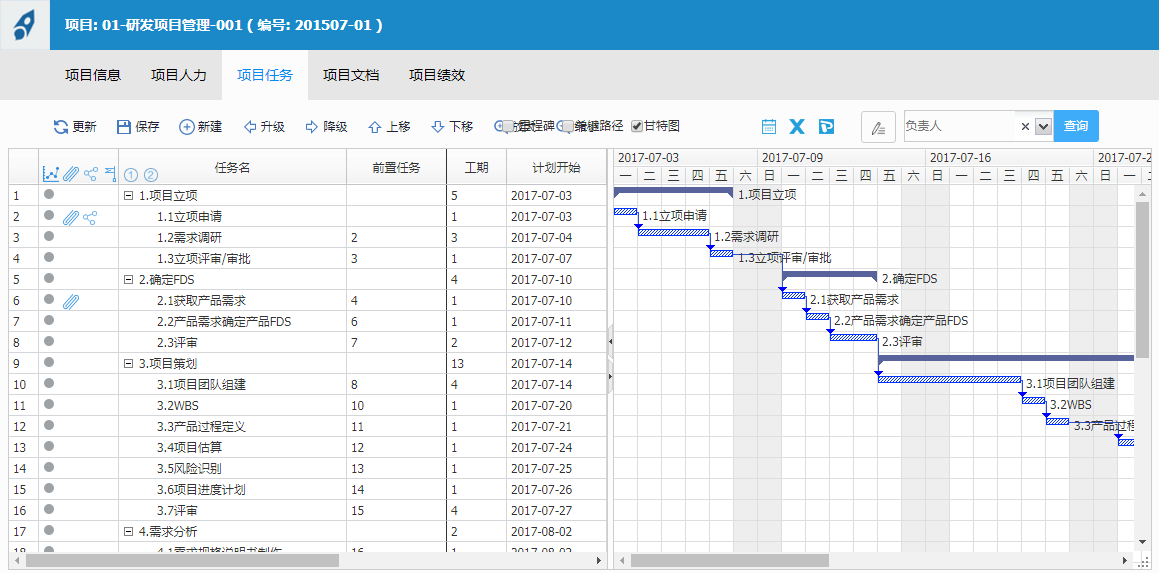Clear the 负责人 field with the x button
1159x573 pixels.
1025,127
